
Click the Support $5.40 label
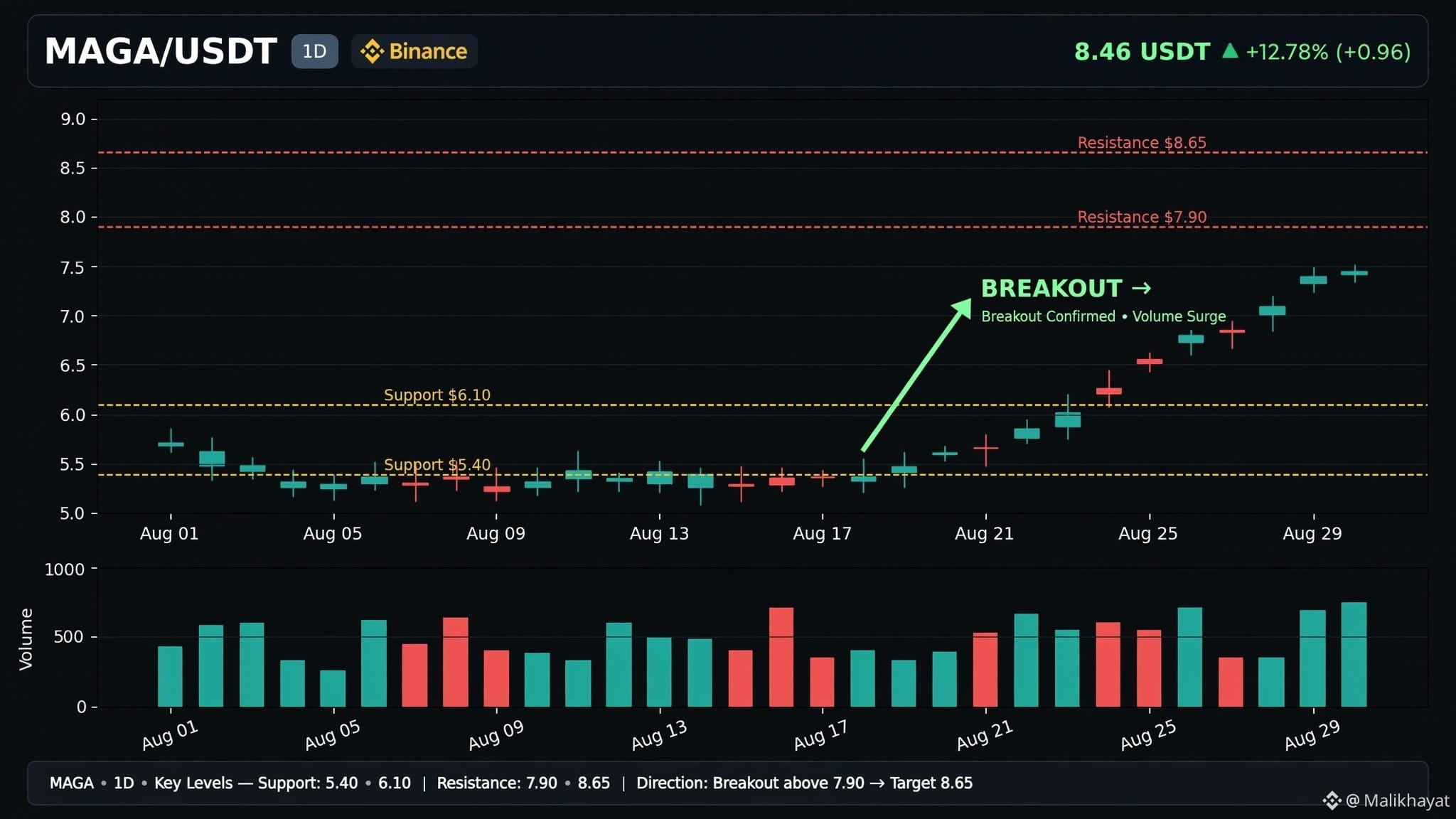coord(437,464)
